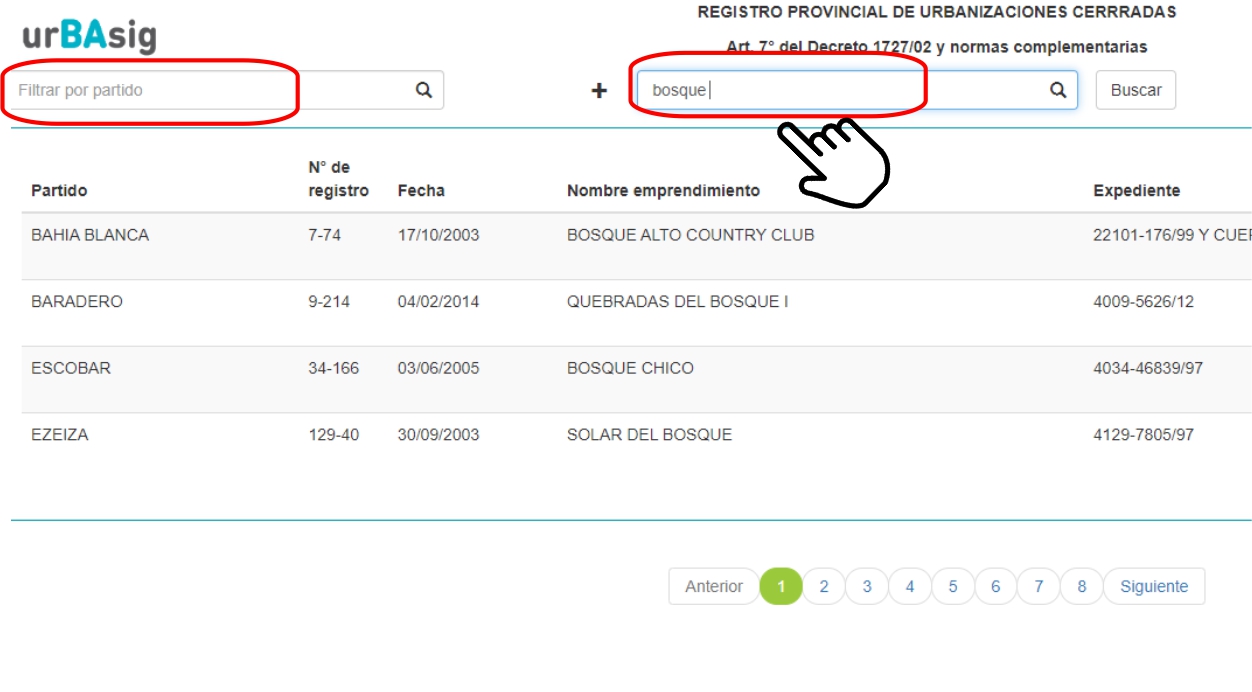
Task: Click the Nombre emprendimiento column header
Action: [663, 191]
